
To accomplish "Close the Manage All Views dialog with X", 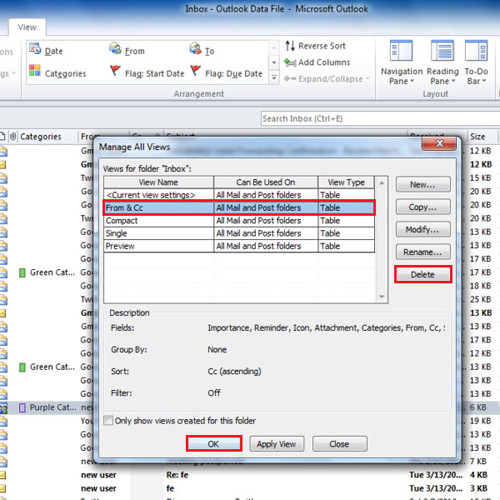I will (x=439, y=143).
